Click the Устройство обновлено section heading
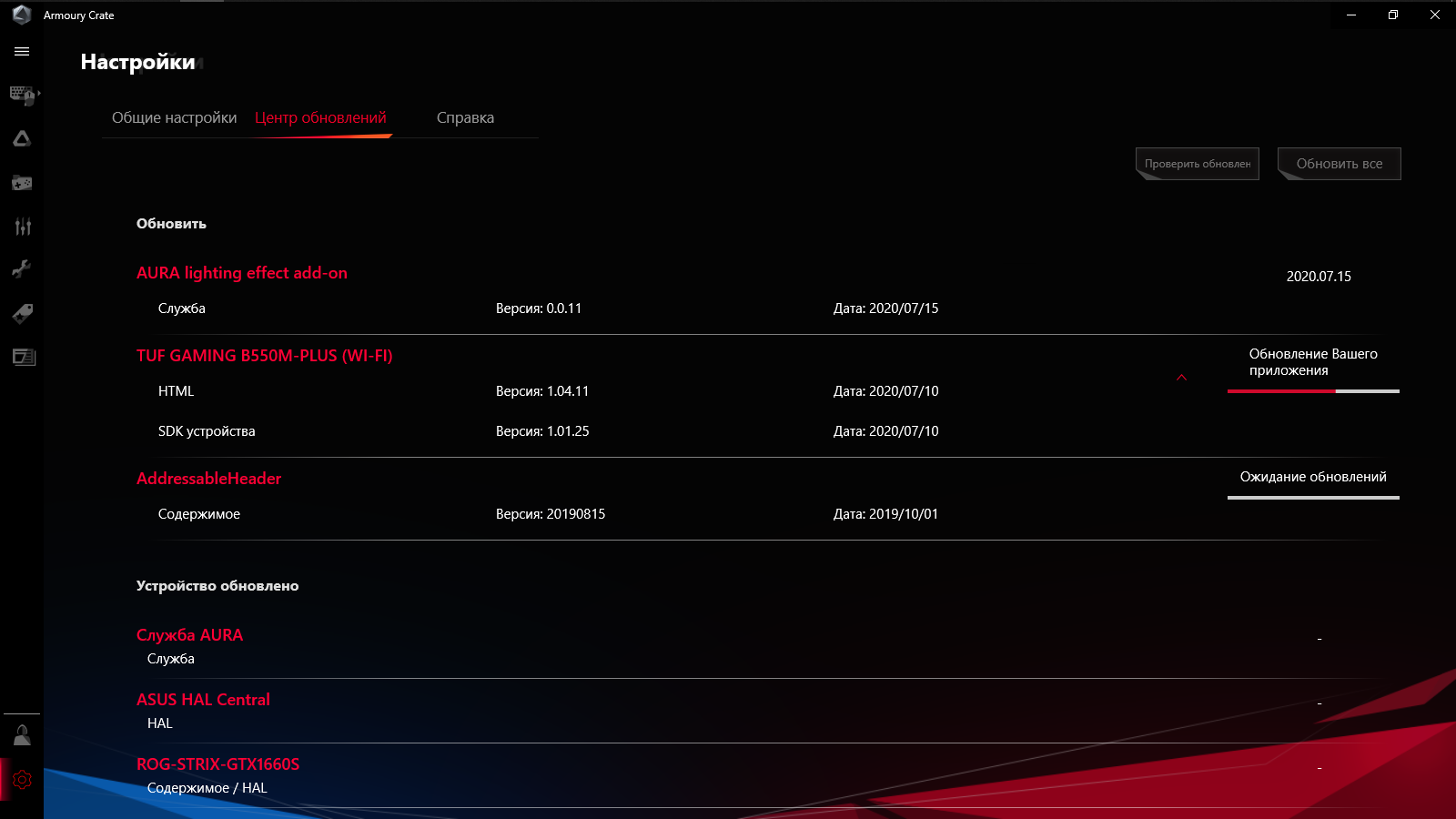This screenshot has height=819, width=1456. click(x=217, y=586)
